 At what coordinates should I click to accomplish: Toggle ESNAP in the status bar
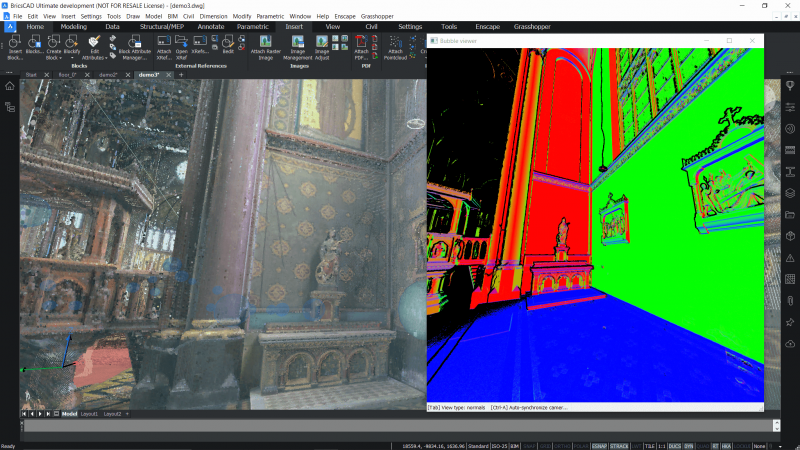pyautogui.click(x=599, y=446)
